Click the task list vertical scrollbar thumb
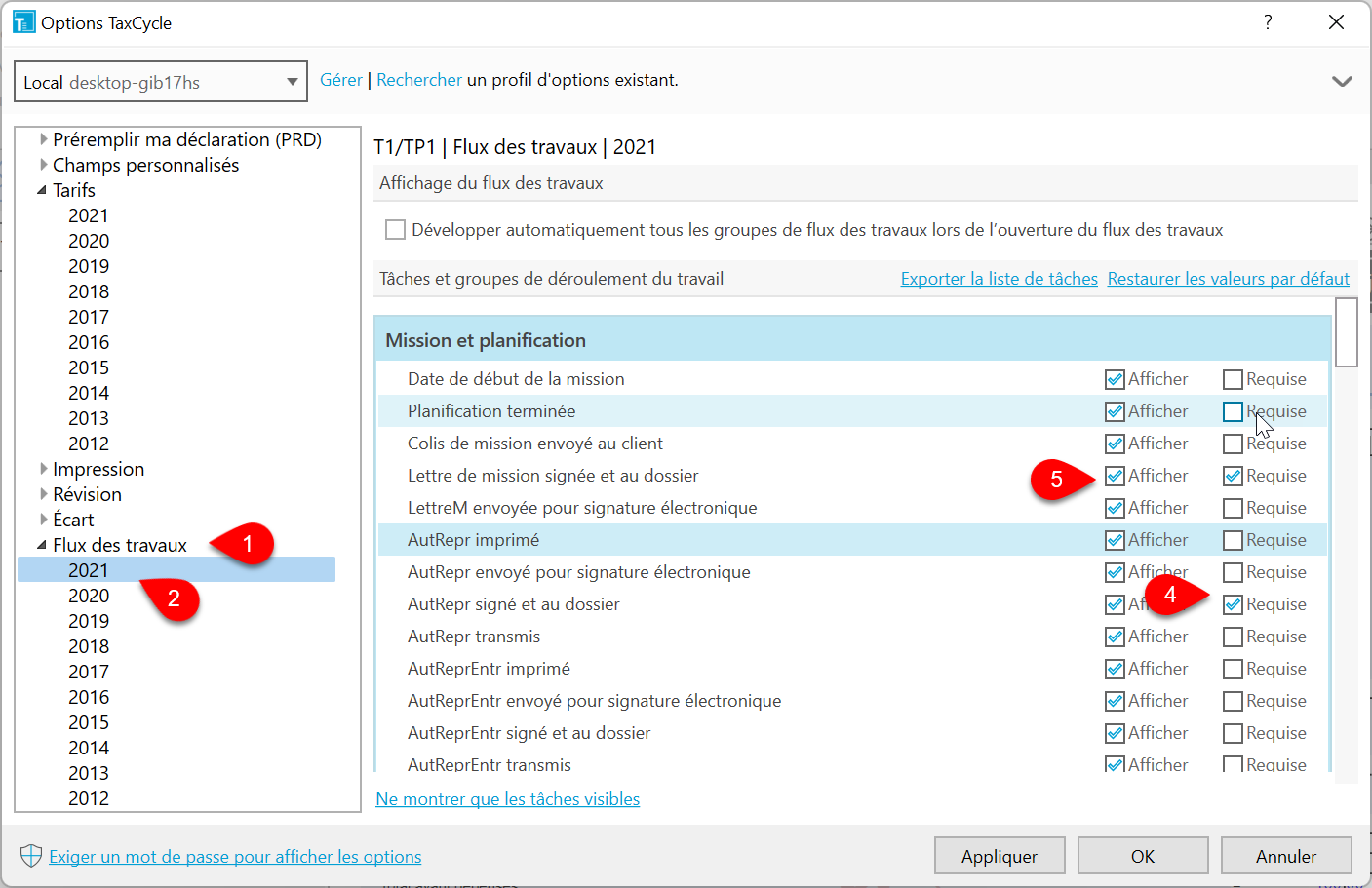Viewport: 1372px width, 888px height. pos(1346,332)
